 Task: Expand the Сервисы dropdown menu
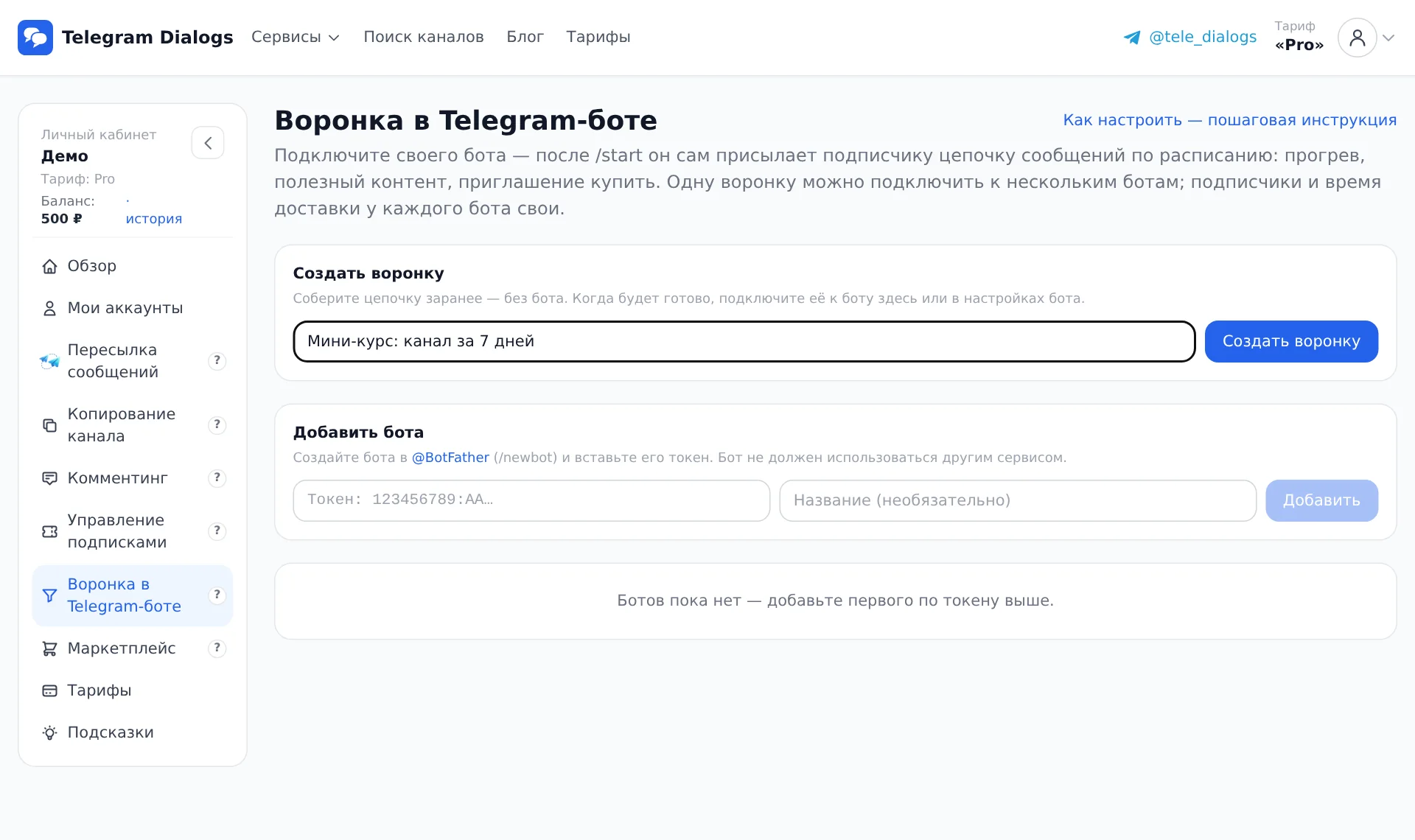click(x=295, y=38)
